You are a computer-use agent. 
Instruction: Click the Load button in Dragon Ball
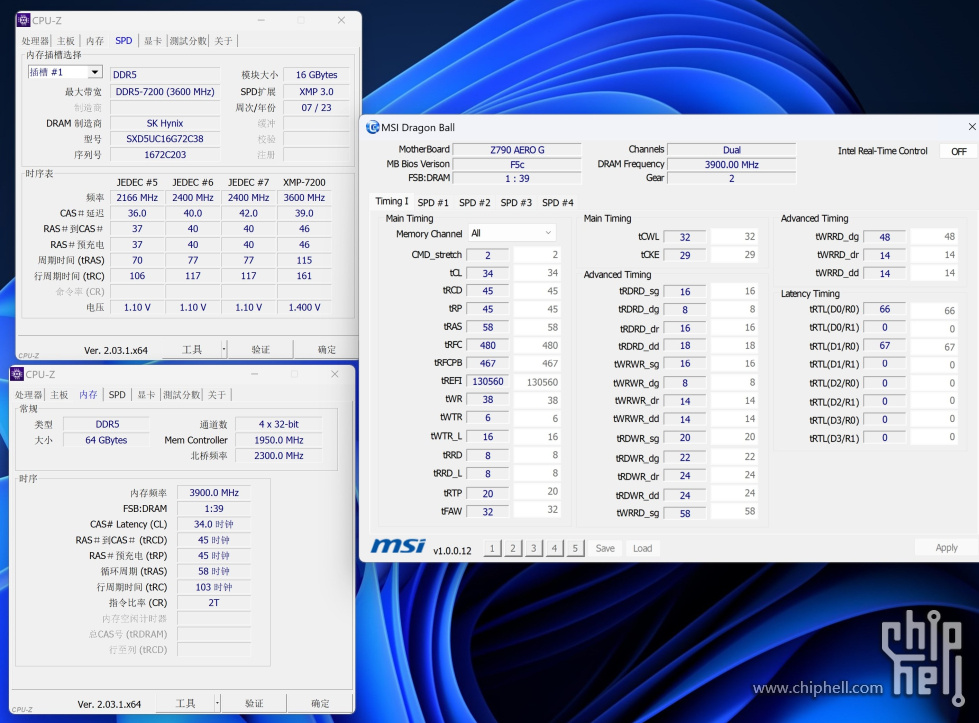[x=642, y=548]
